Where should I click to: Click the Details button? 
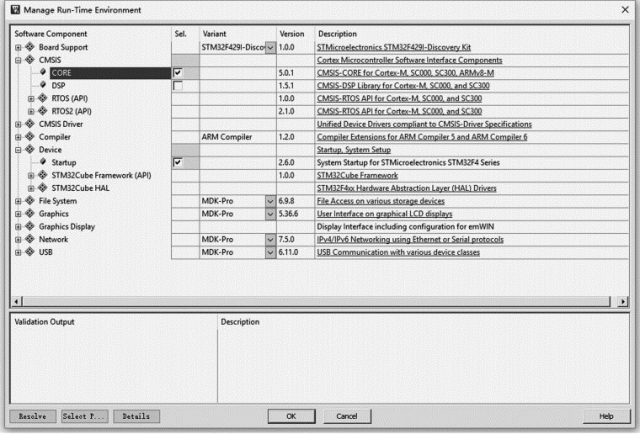coord(136,416)
